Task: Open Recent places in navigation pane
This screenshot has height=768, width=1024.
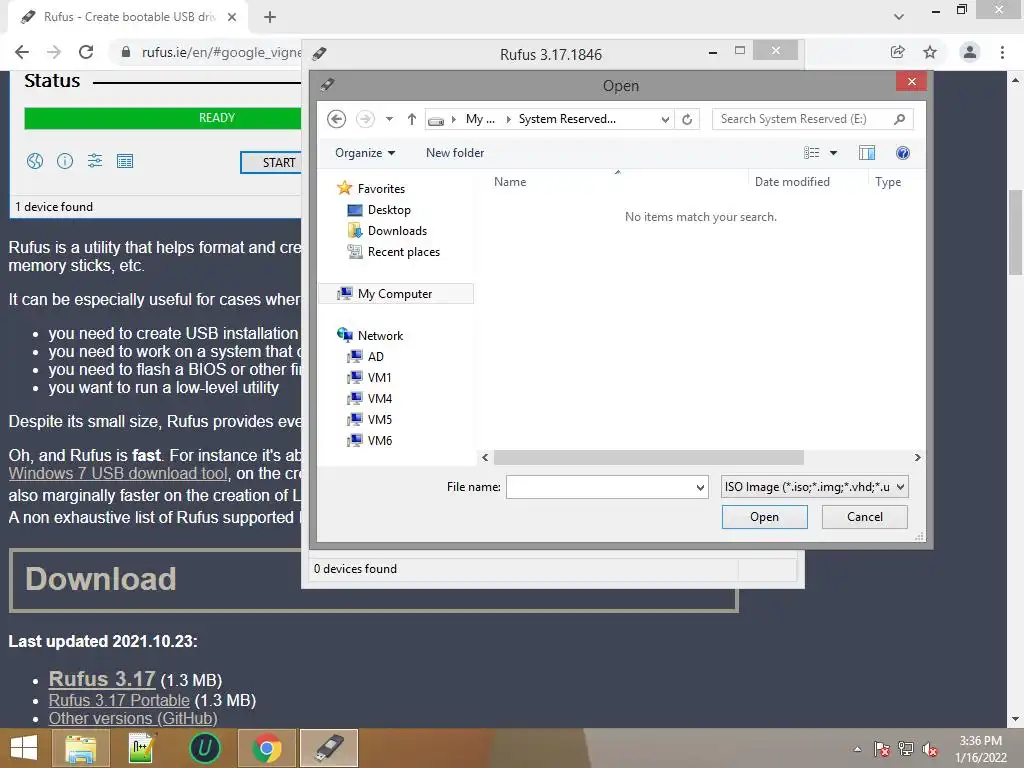Action: point(404,251)
